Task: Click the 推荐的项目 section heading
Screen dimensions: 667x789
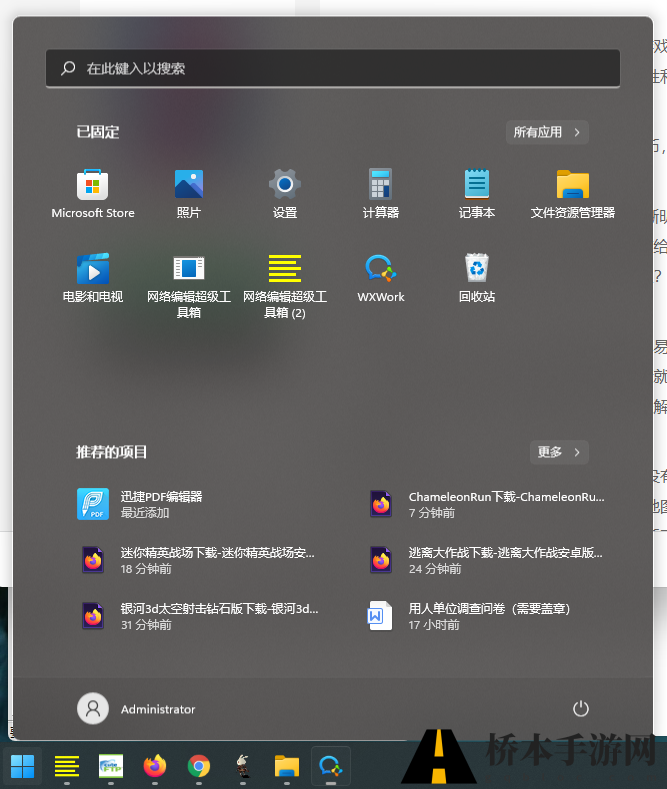Action: [x=111, y=452]
